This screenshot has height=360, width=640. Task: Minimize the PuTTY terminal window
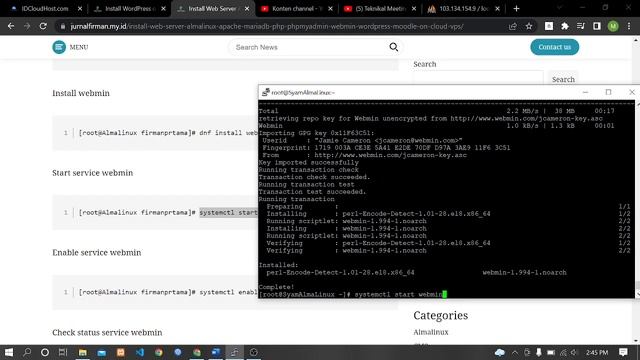click(585, 92)
